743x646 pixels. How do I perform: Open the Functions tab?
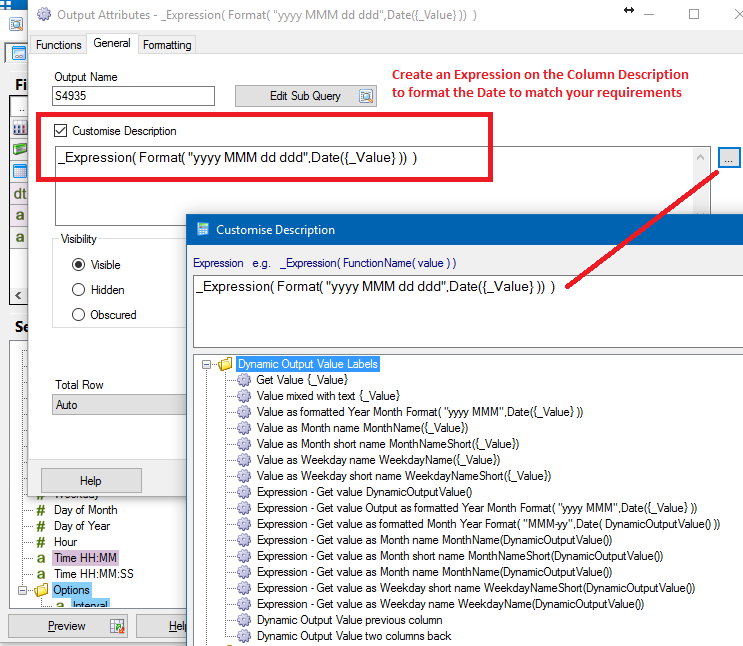(58, 45)
